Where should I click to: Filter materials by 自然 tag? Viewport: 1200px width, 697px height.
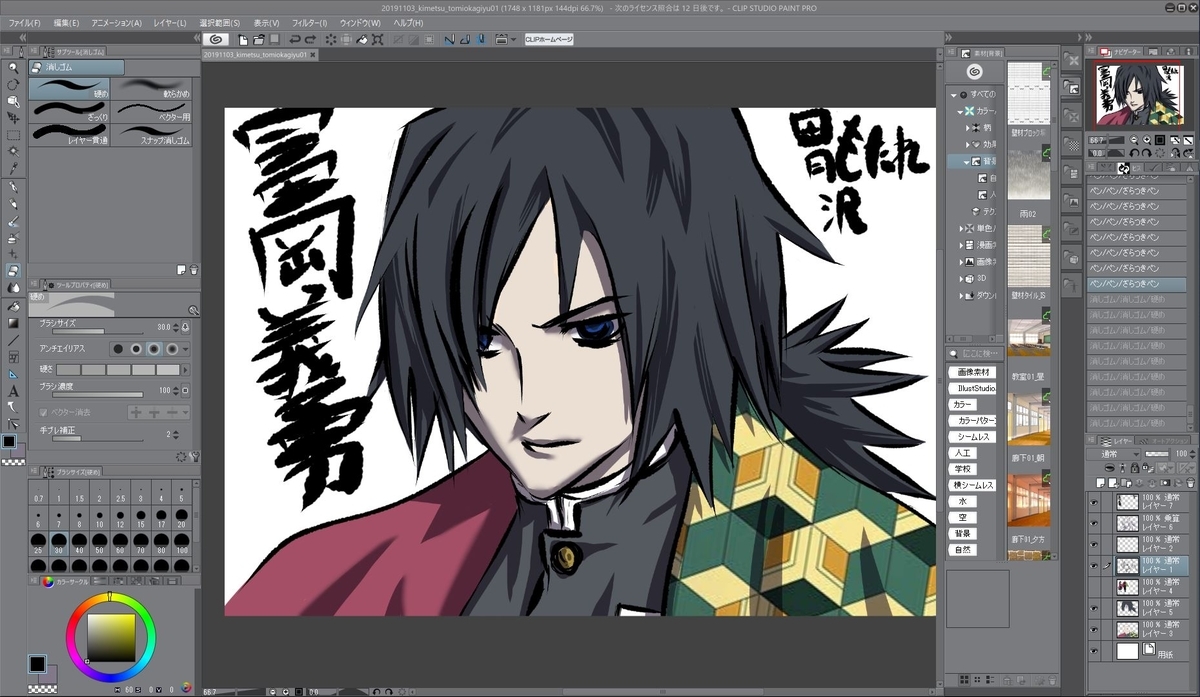coord(963,550)
